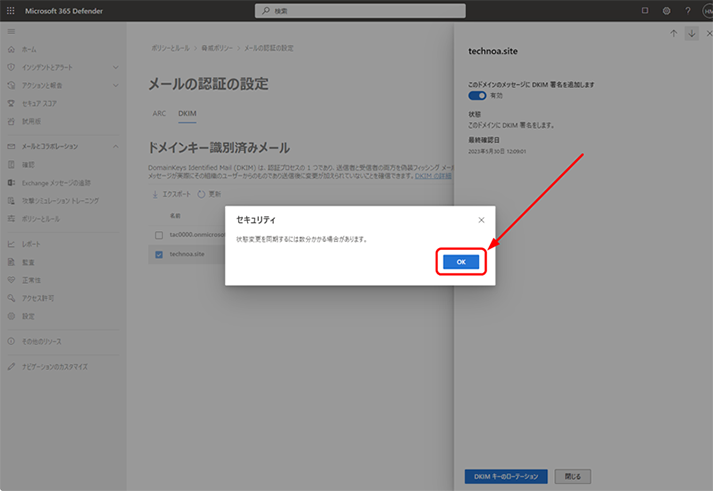713x491 pixels.
Task: Open 設定 in the sidebar
Action: click(28, 316)
